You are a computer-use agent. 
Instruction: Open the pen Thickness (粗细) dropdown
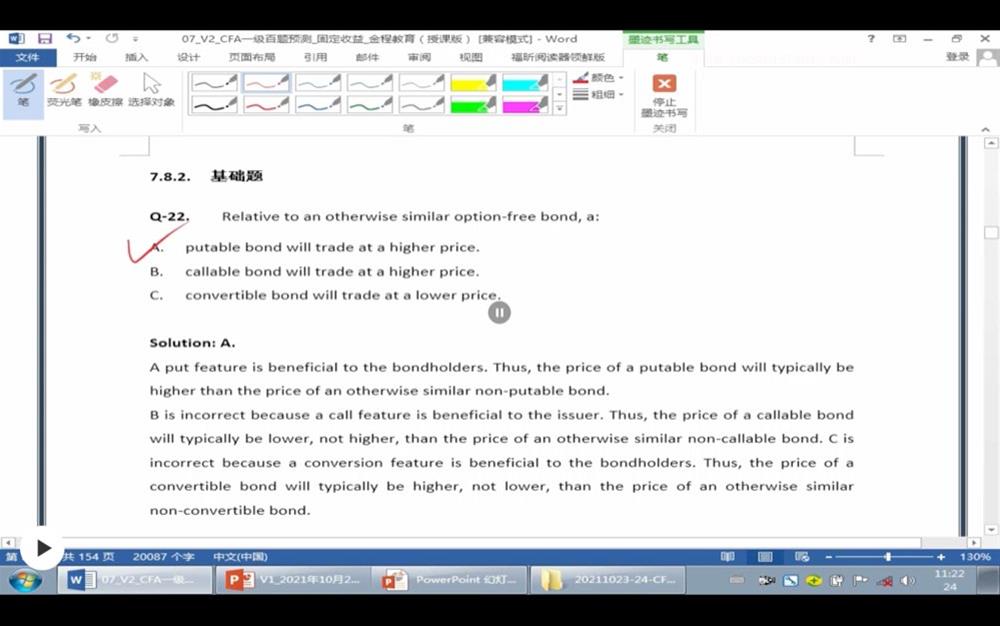tap(598, 94)
